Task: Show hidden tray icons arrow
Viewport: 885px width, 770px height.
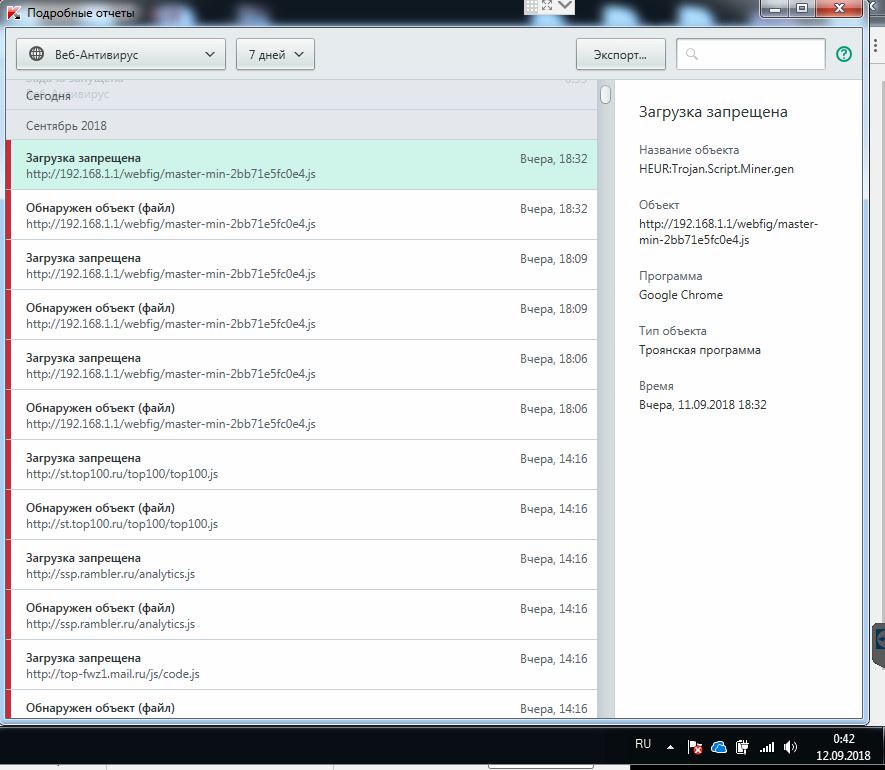Action: click(670, 747)
